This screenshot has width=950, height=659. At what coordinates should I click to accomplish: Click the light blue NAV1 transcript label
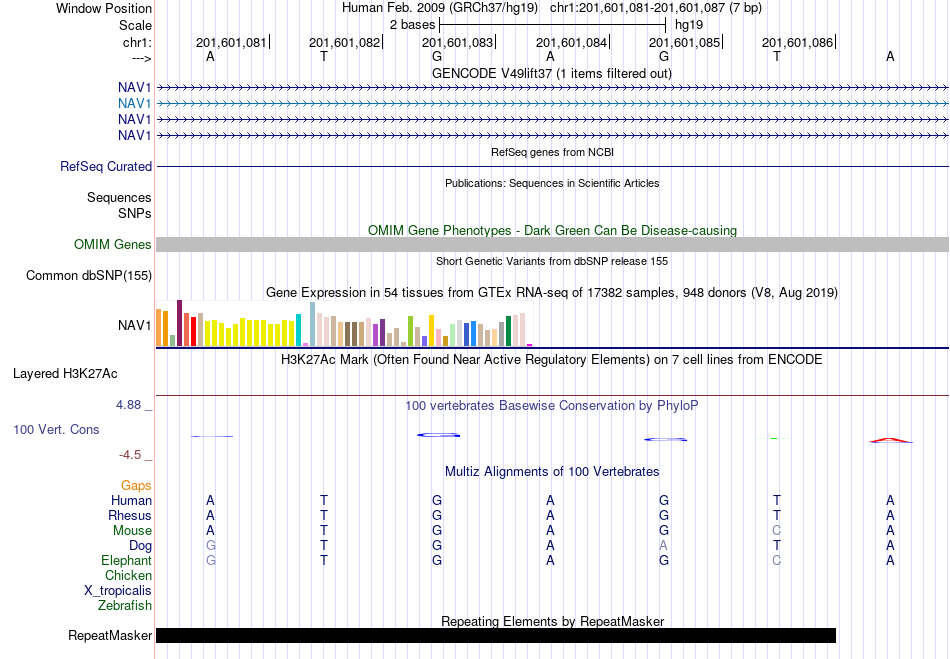(135, 104)
